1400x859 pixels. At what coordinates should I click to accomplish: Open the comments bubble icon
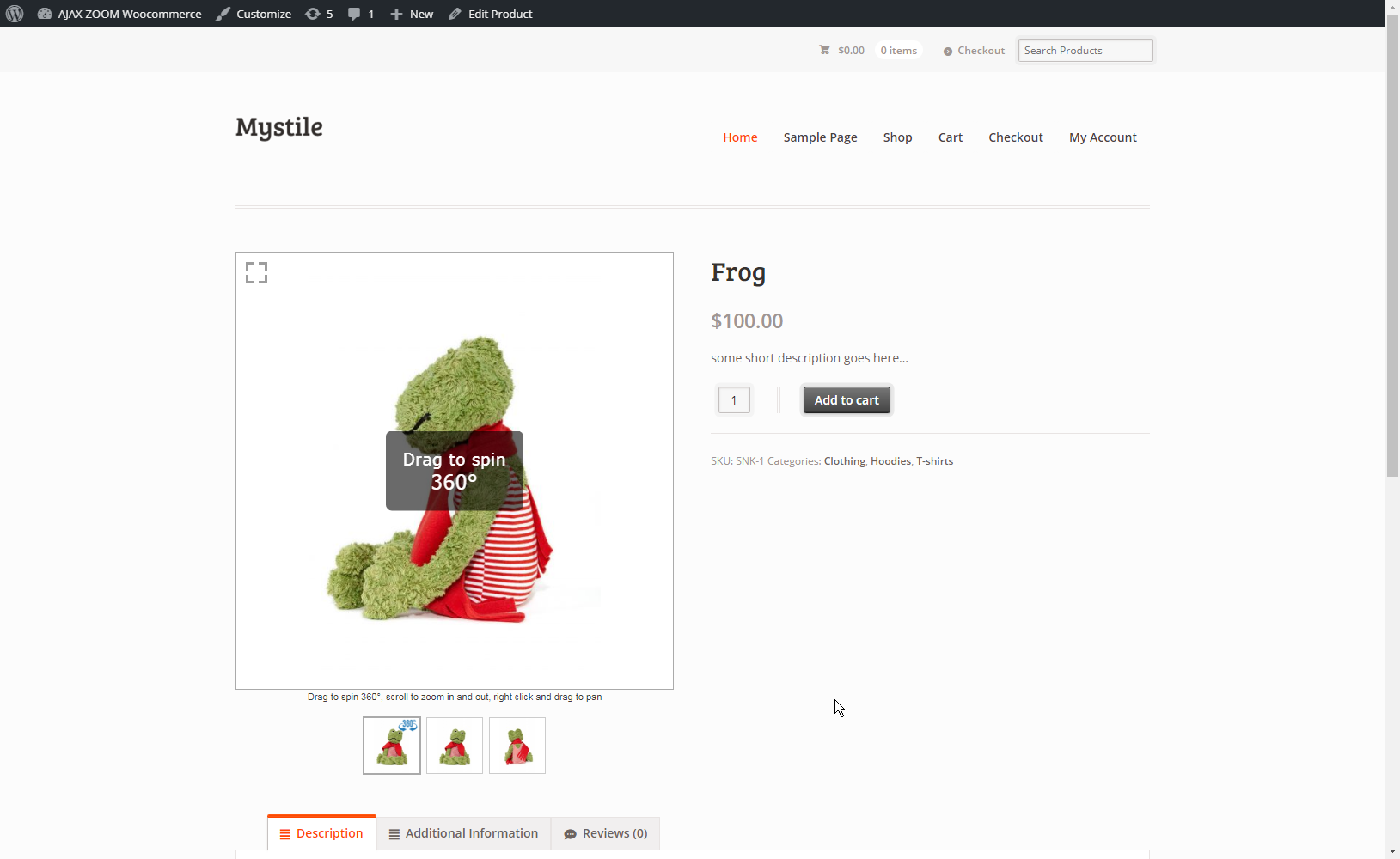tap(361, 14)
